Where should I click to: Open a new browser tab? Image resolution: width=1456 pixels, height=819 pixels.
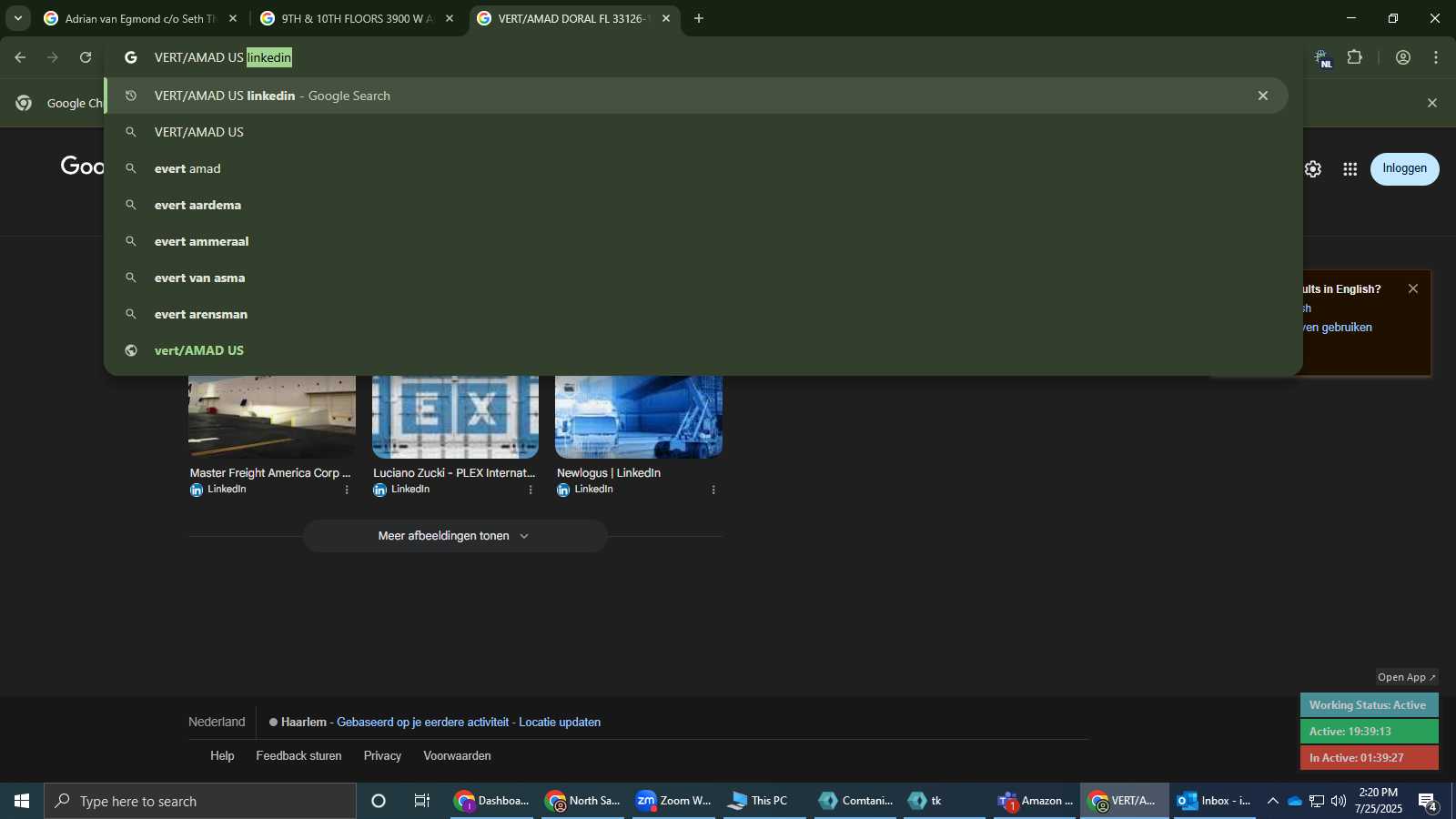[699, 18]
